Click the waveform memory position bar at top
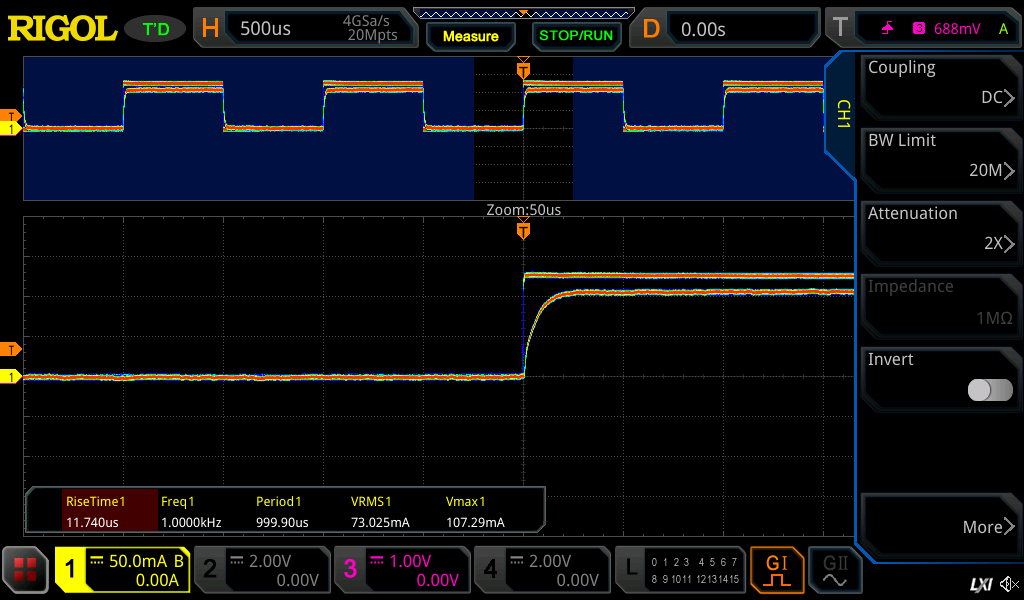Viewport: 1024px width, 600px height. 523,13
